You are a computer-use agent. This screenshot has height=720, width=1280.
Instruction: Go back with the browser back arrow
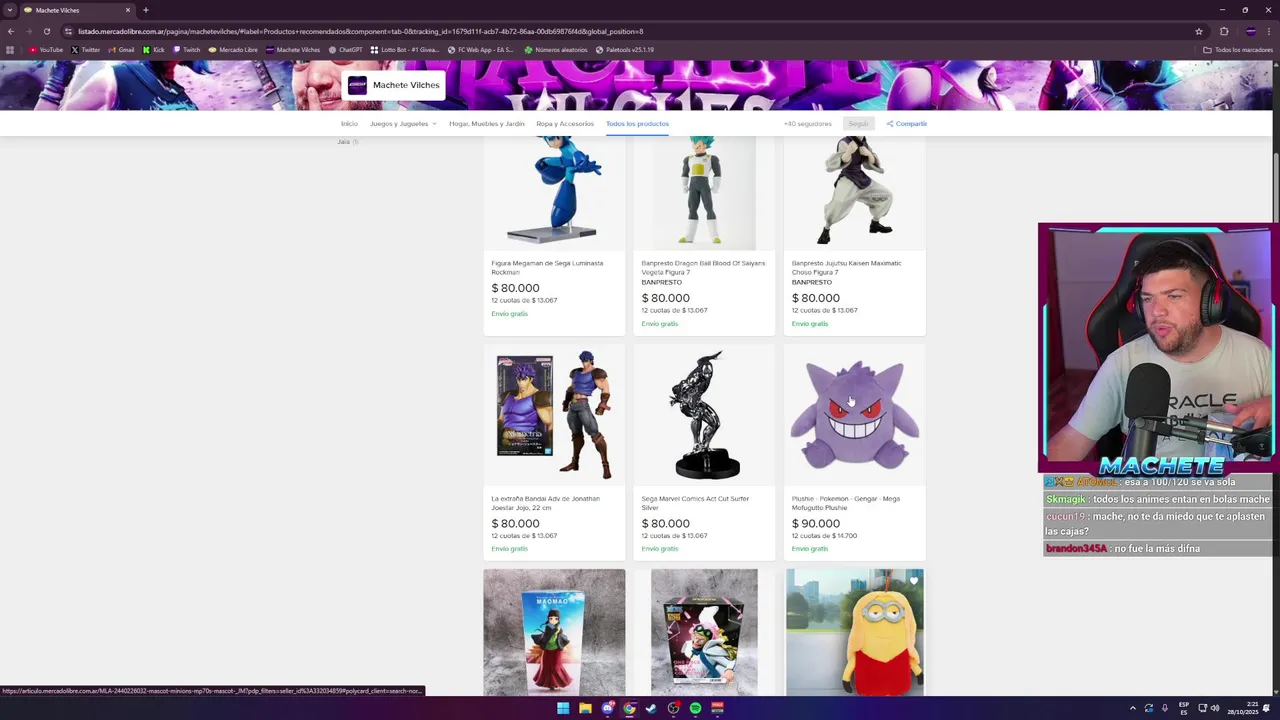click(x=11, y=31)
